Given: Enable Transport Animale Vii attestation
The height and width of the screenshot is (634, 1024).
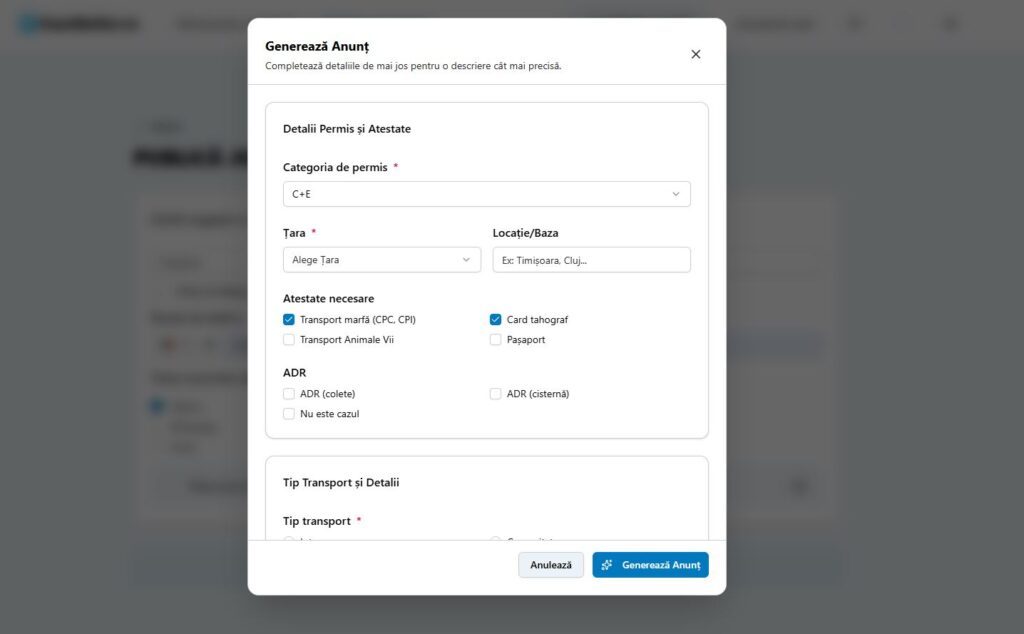Looking at the screenshot, I should point(289,340).
